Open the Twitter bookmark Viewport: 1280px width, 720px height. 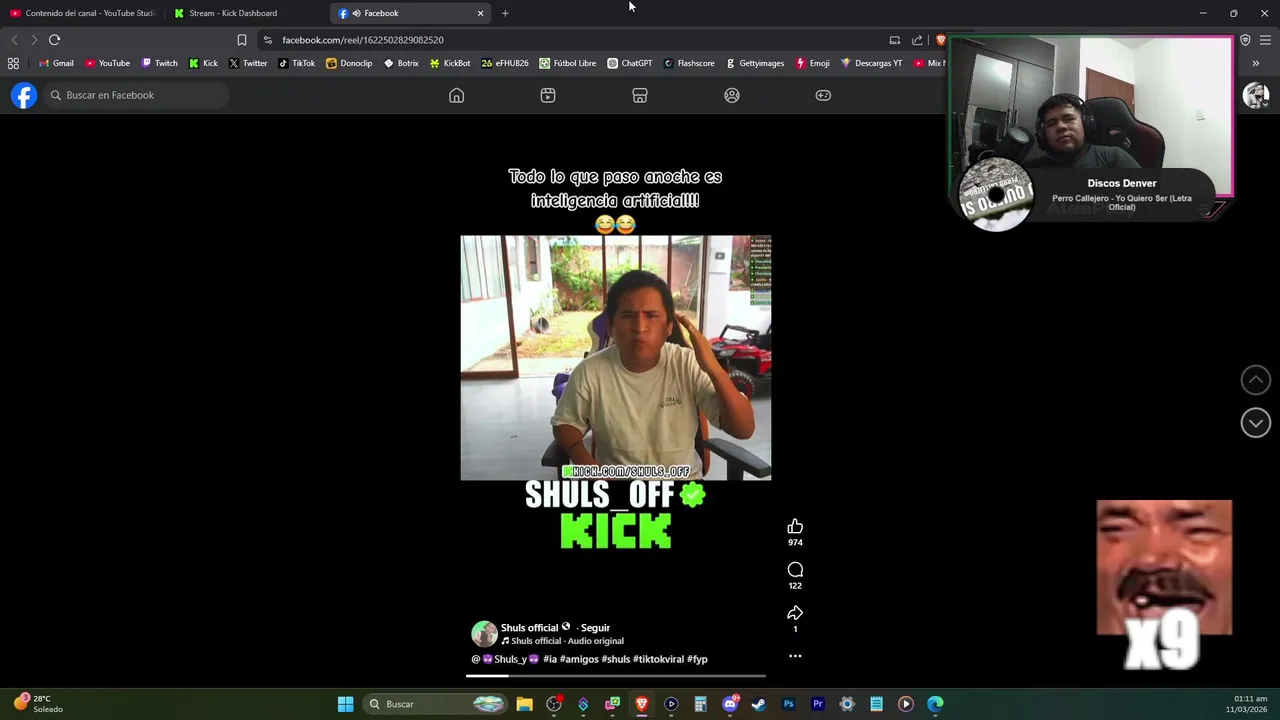pyautogui.click(x=248, y=63)
